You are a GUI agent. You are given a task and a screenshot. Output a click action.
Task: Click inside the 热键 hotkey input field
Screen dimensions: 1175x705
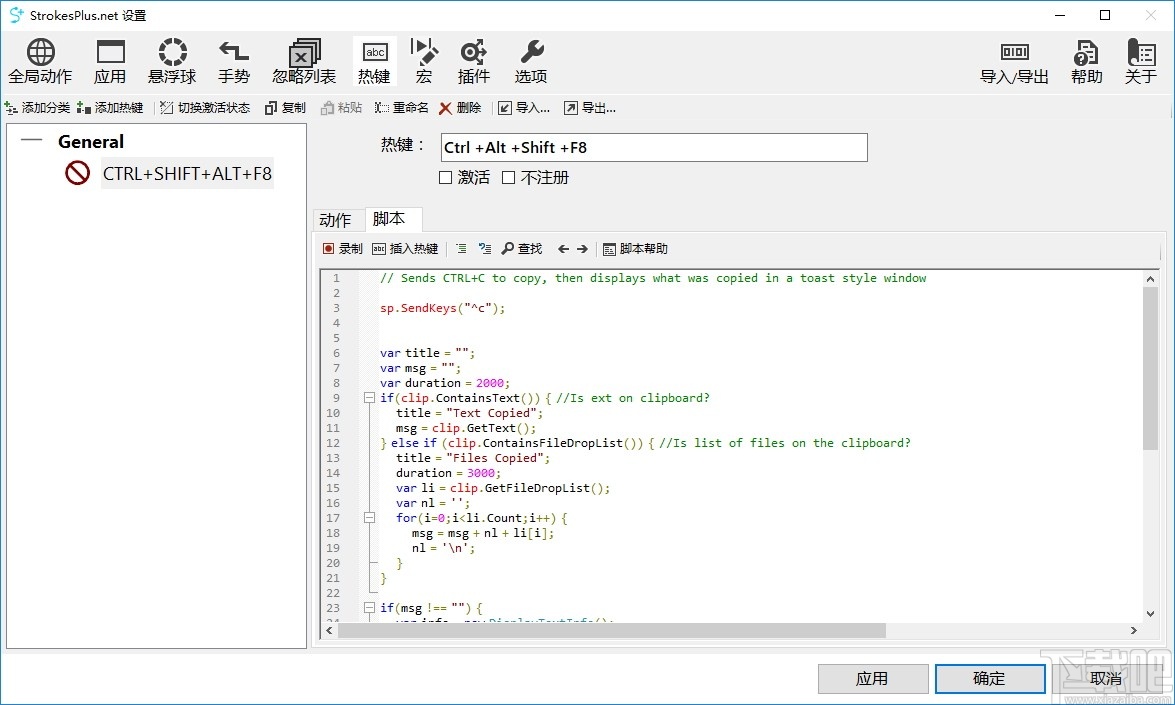click(653, 147)
